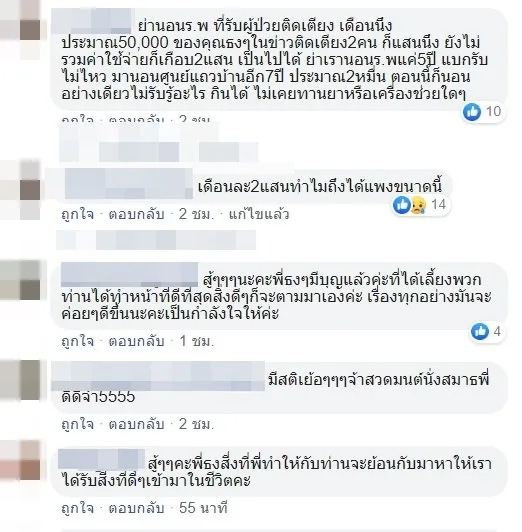Open the 55 นาที timestamp link

pyautogui.click(x=203, y=508)
